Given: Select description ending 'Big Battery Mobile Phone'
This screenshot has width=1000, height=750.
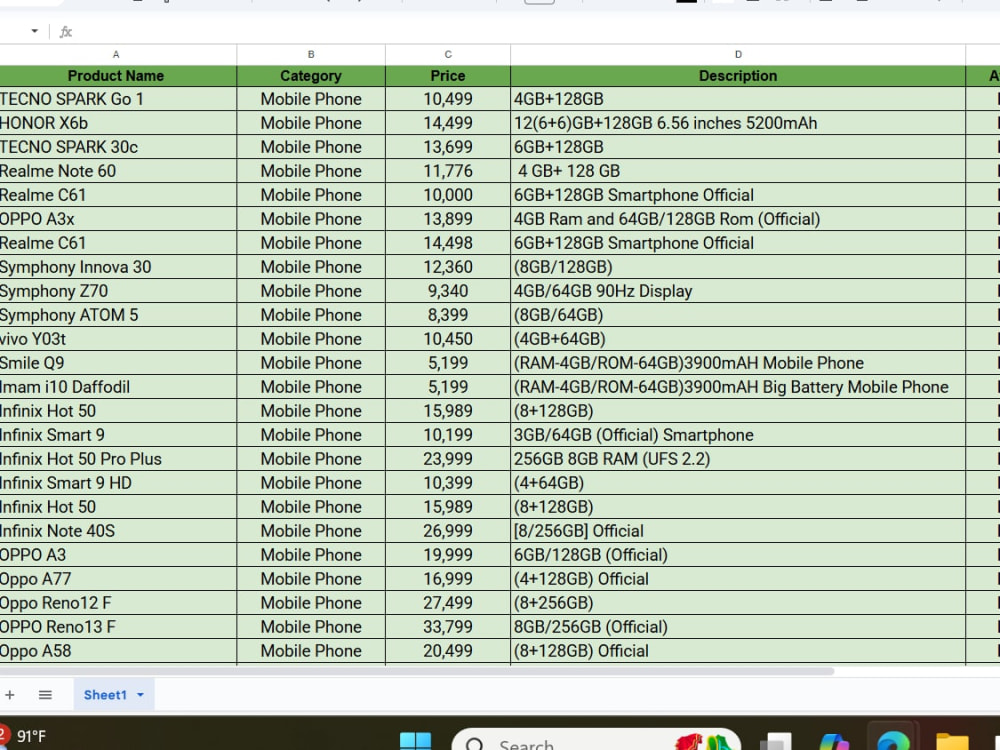Looking at the screenshot, I should 738,387.
